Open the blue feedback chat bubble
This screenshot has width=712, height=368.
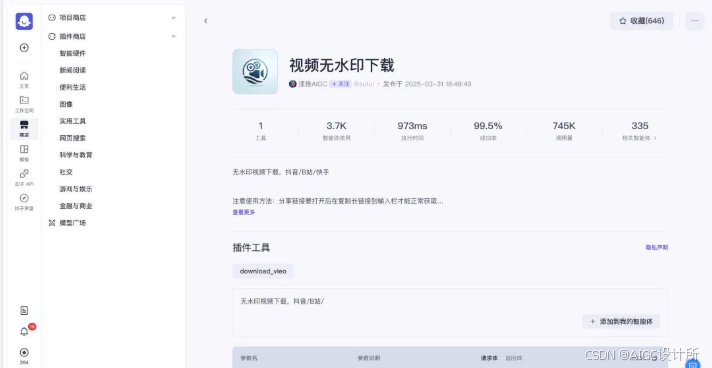click(692, 364)
